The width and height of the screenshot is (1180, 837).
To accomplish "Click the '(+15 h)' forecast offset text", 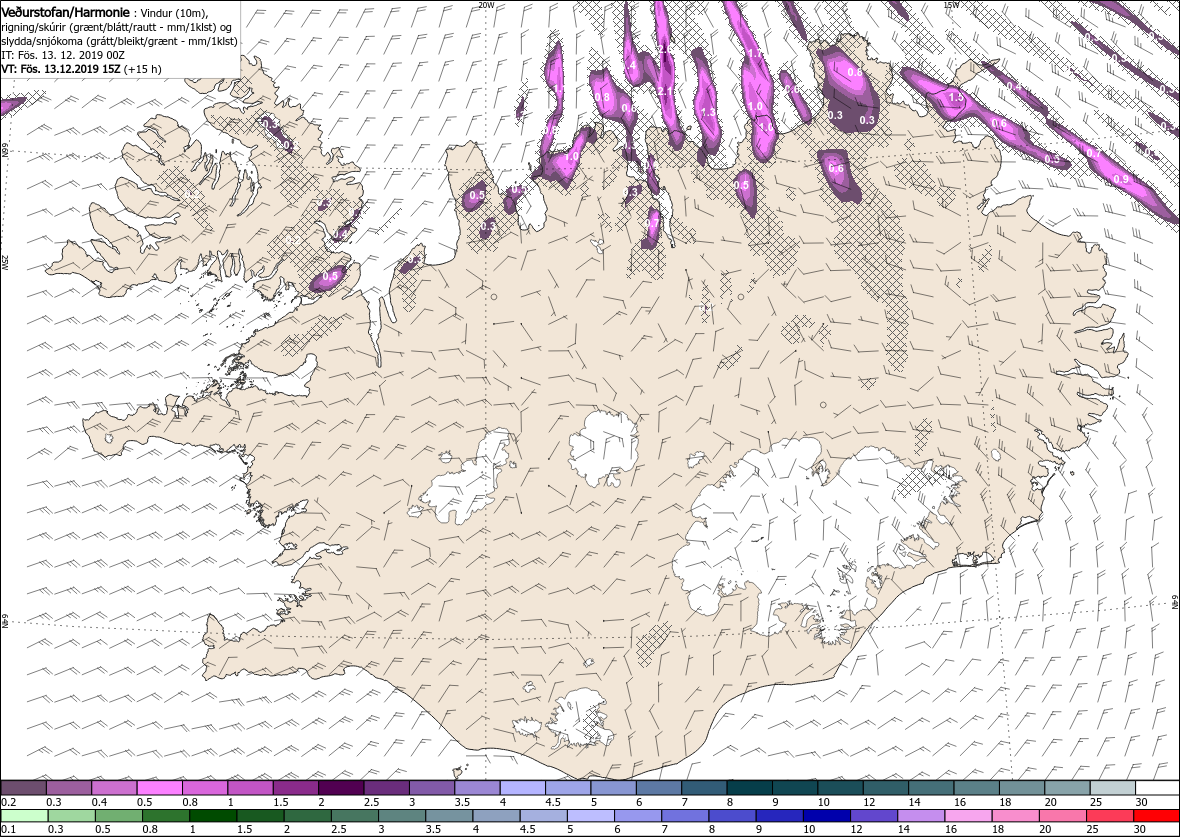I will coord(144,69).
